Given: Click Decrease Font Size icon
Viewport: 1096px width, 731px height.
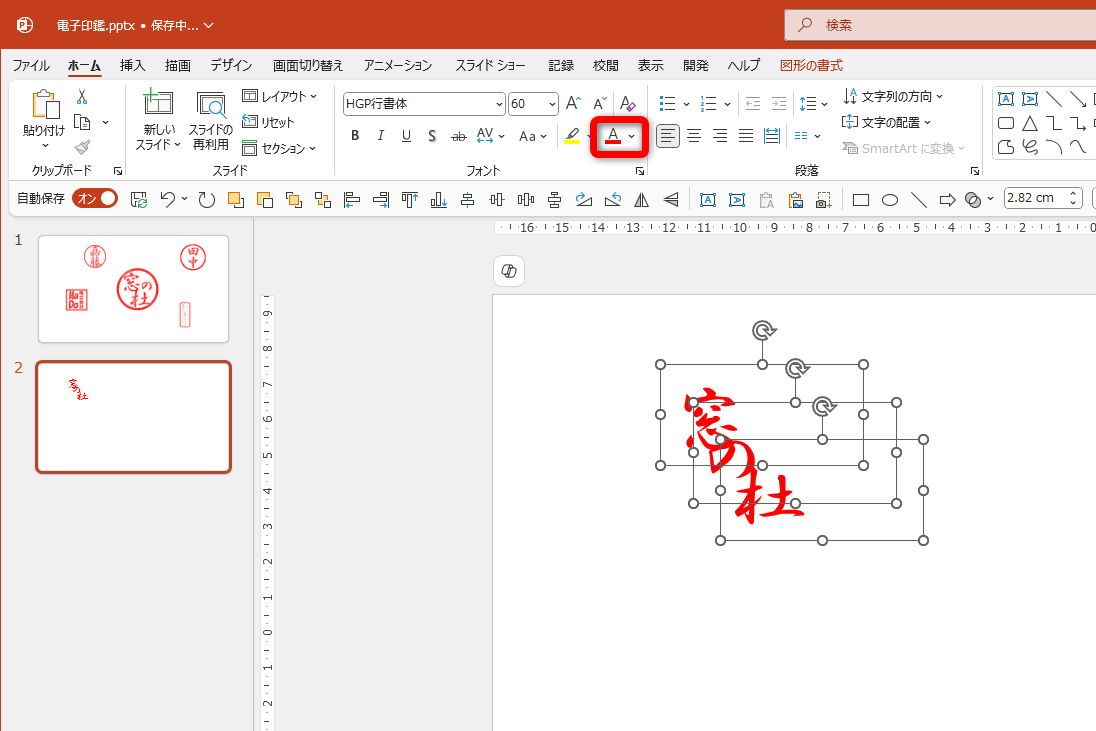Looking at the screenshot, I should [599, 103].
